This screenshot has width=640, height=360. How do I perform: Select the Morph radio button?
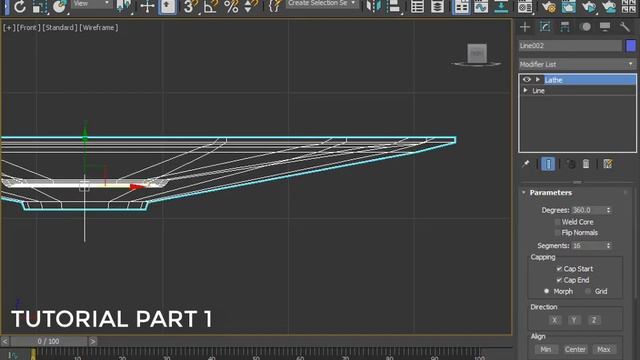click(547, 291)
